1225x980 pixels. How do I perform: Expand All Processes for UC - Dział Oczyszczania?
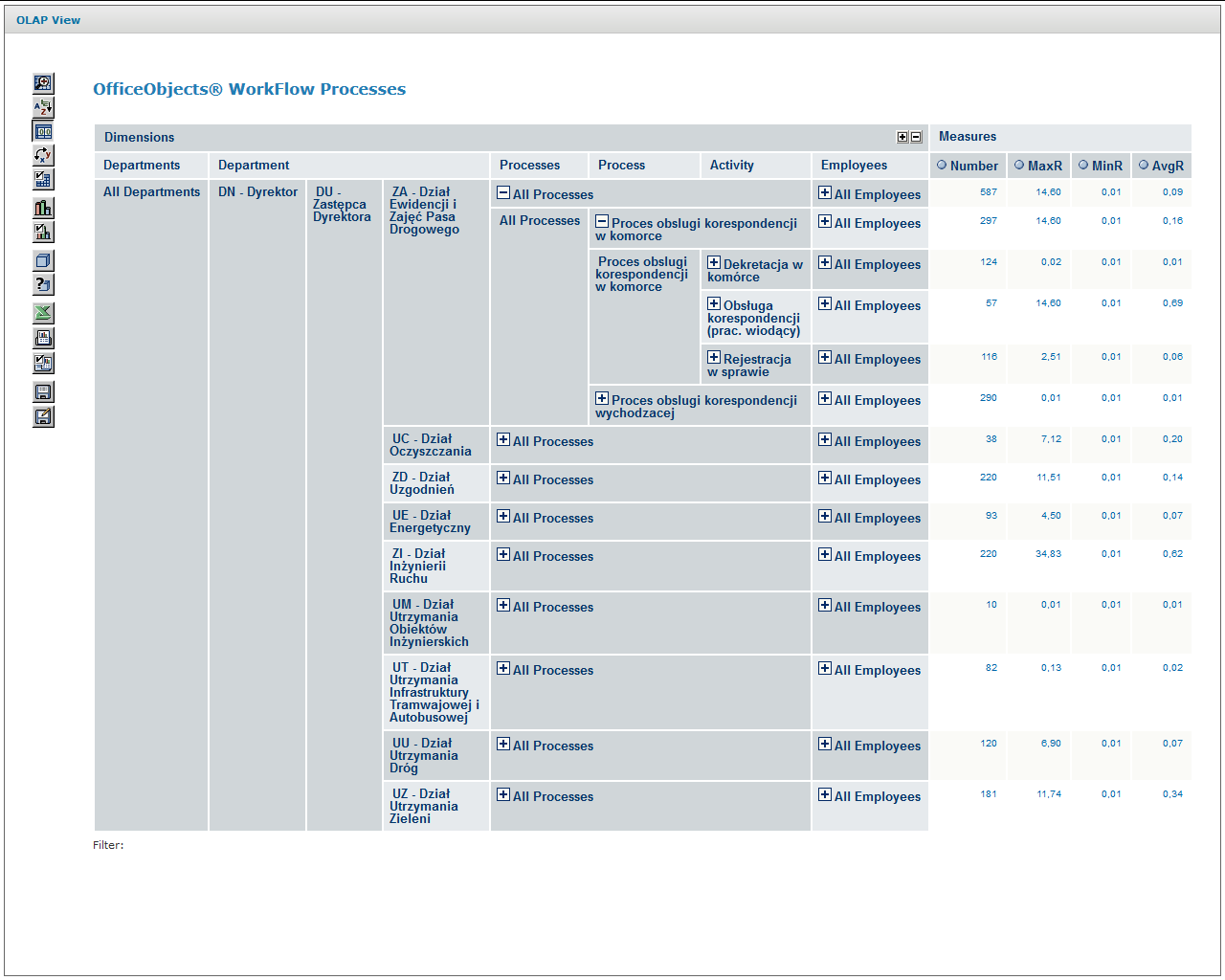503,440
